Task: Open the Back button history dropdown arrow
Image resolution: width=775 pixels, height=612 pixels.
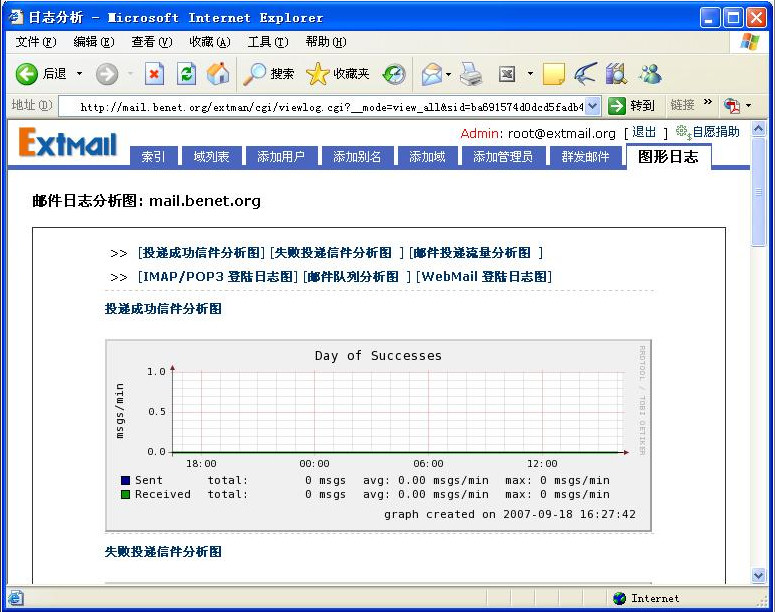Action: [80, 74]
